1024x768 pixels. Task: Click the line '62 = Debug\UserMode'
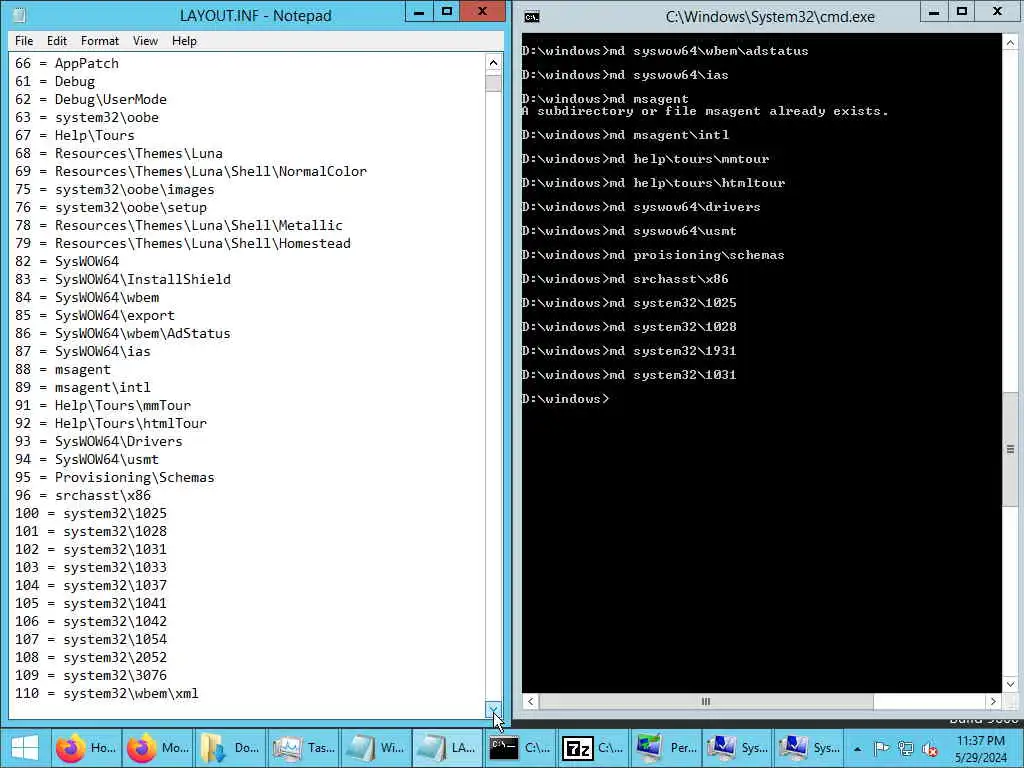(x=91, y=99)
